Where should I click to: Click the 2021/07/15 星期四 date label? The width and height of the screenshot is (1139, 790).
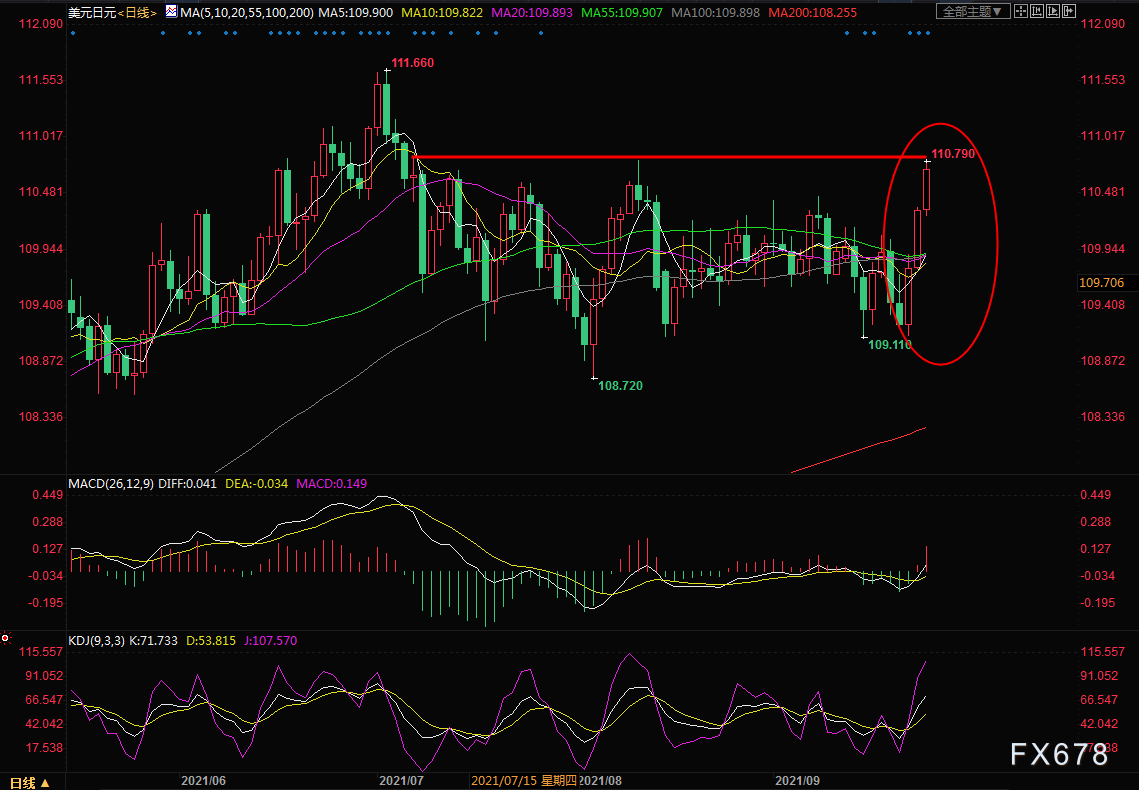523,779
